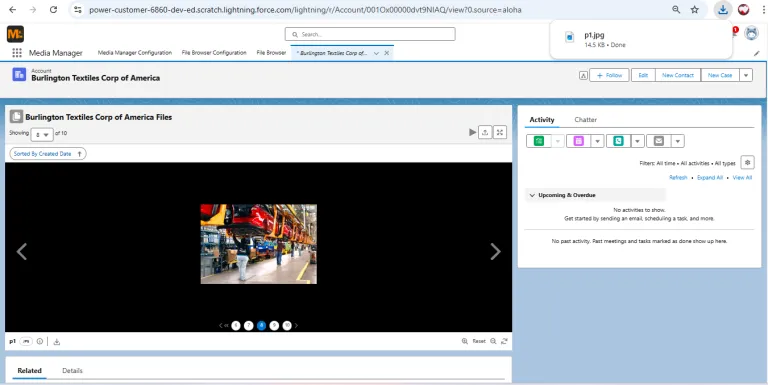Click the upload file icon in Files header
Viewport: 768px width, 385px height.
[x=485, y=132]
